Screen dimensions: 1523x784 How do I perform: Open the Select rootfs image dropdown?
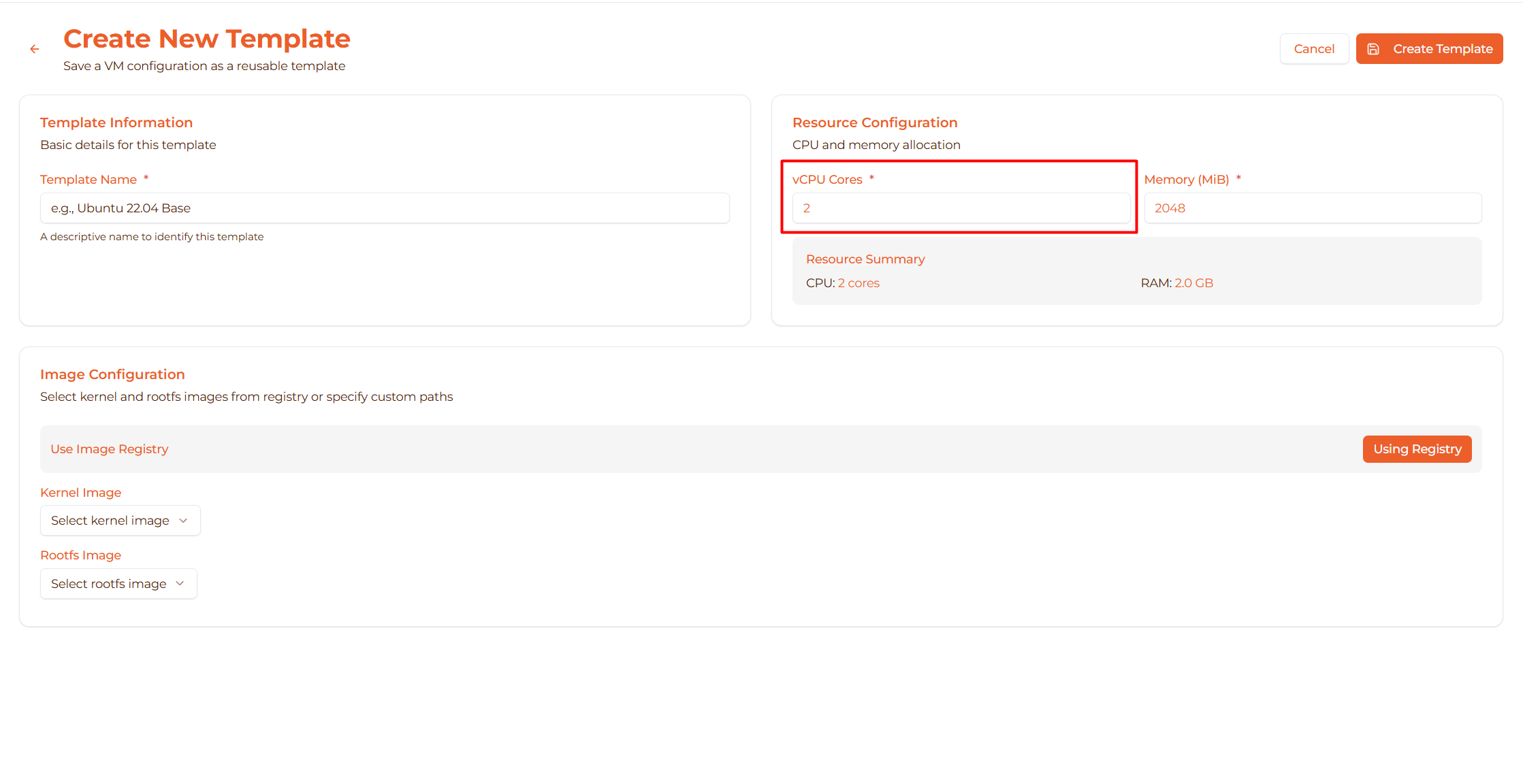click(118, 584)
